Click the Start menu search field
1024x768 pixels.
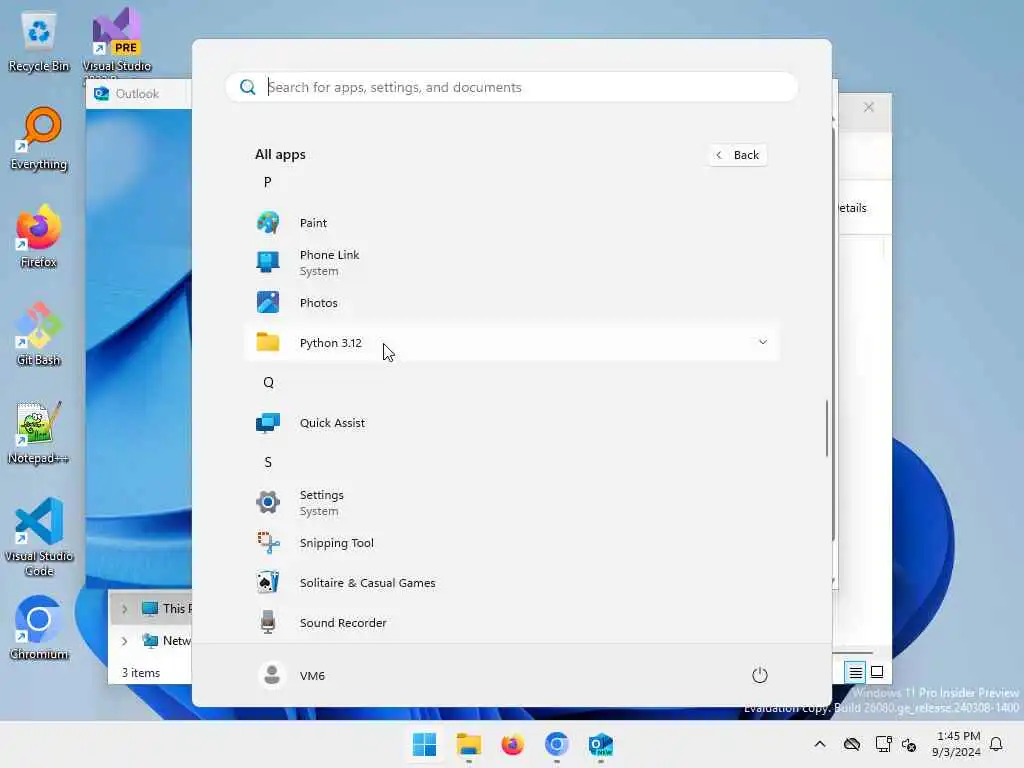coord(512,87)
